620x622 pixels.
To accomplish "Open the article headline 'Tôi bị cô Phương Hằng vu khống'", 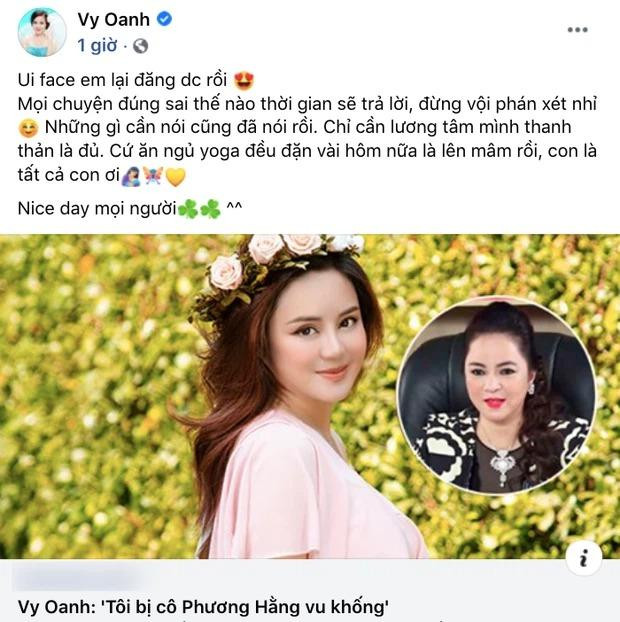I will [x=203, y=607].
